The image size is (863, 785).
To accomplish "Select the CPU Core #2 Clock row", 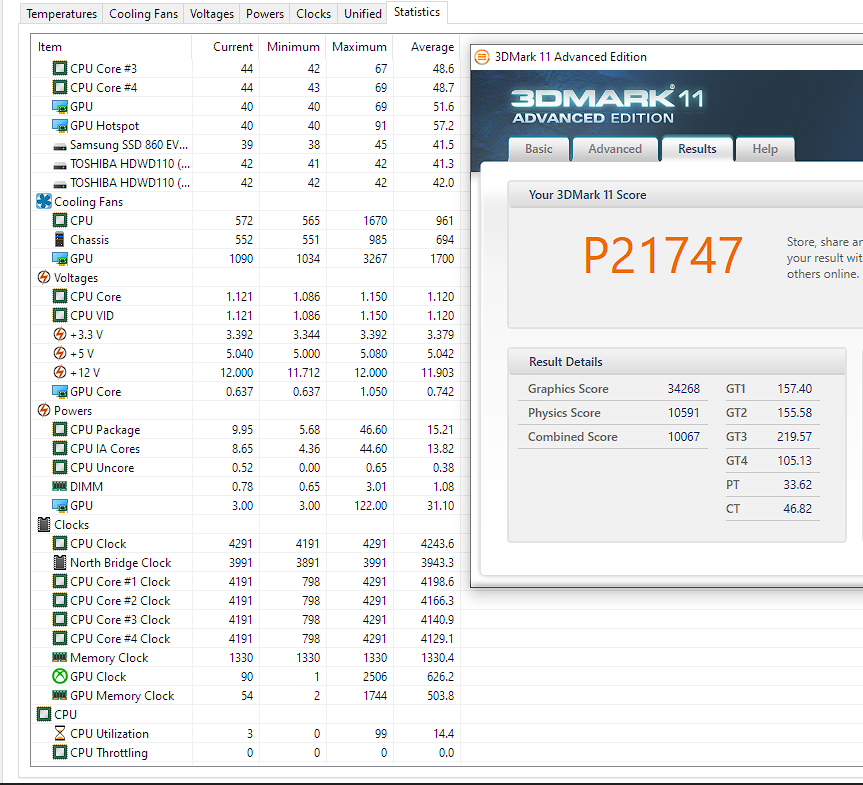I will (245, 601).
